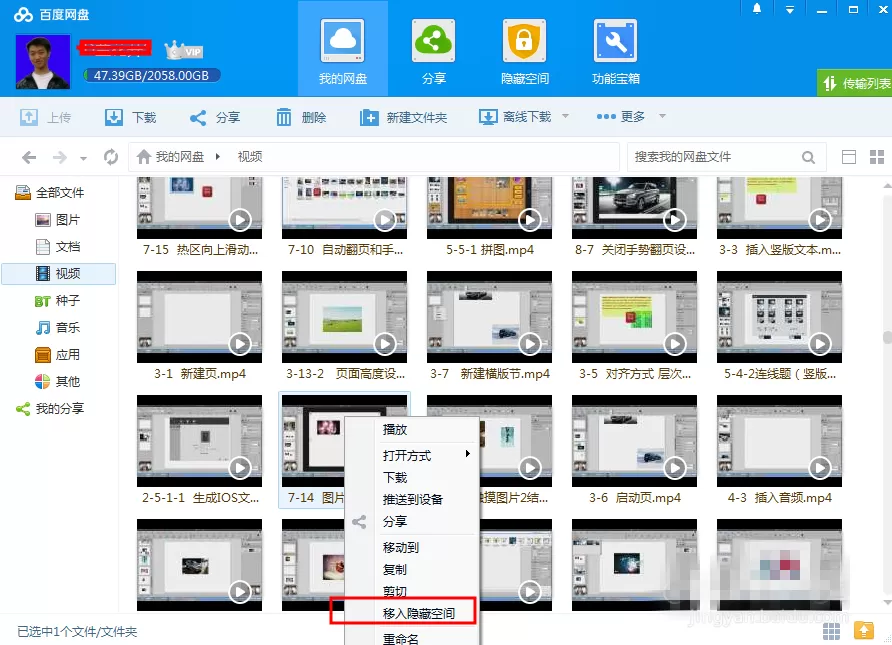This screenshot has height=645, width=892.
Task: Expand the 离线下载 dropdown arrow
Action: click(565, 116)
